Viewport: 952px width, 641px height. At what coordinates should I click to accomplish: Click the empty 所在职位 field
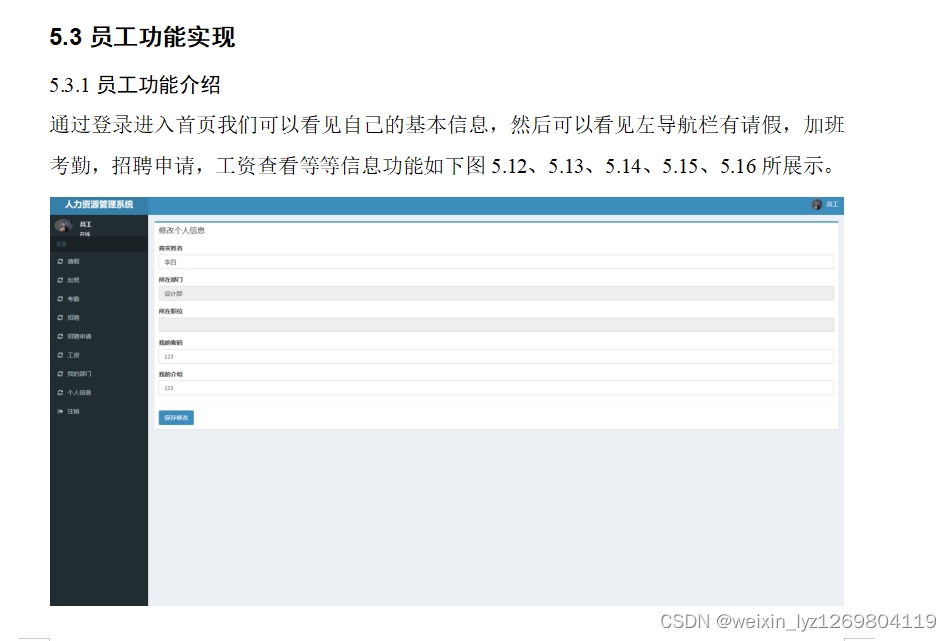[496, 325]
